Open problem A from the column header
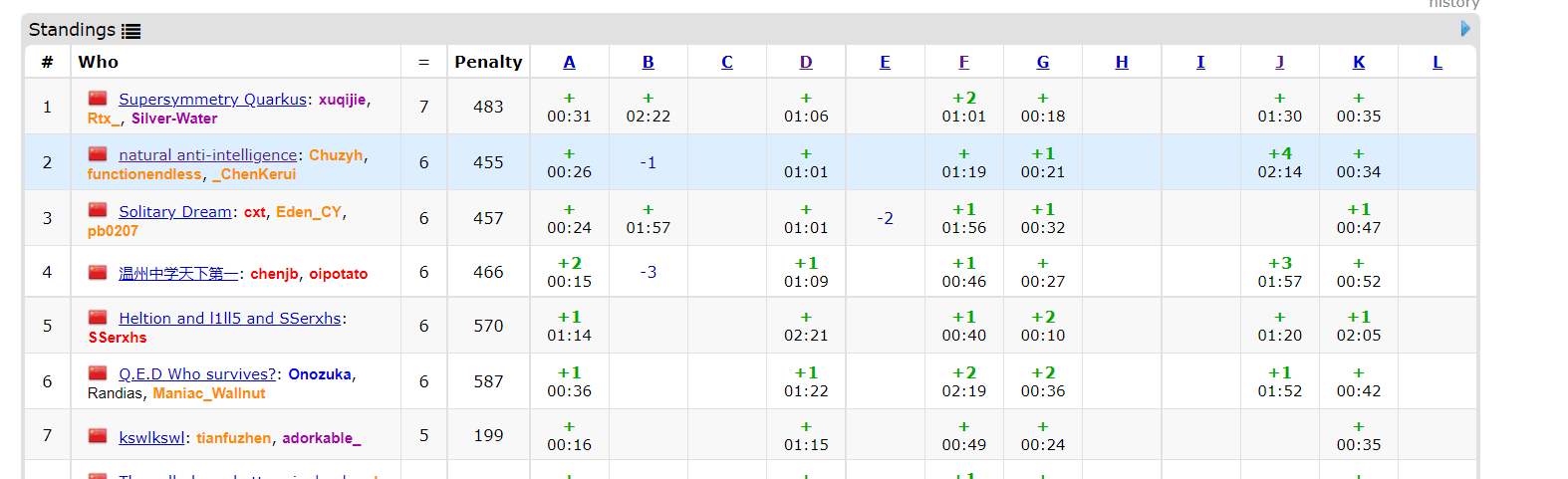Screen dimensions: 1568x479 pyautogui.click(x=569, y=62)
